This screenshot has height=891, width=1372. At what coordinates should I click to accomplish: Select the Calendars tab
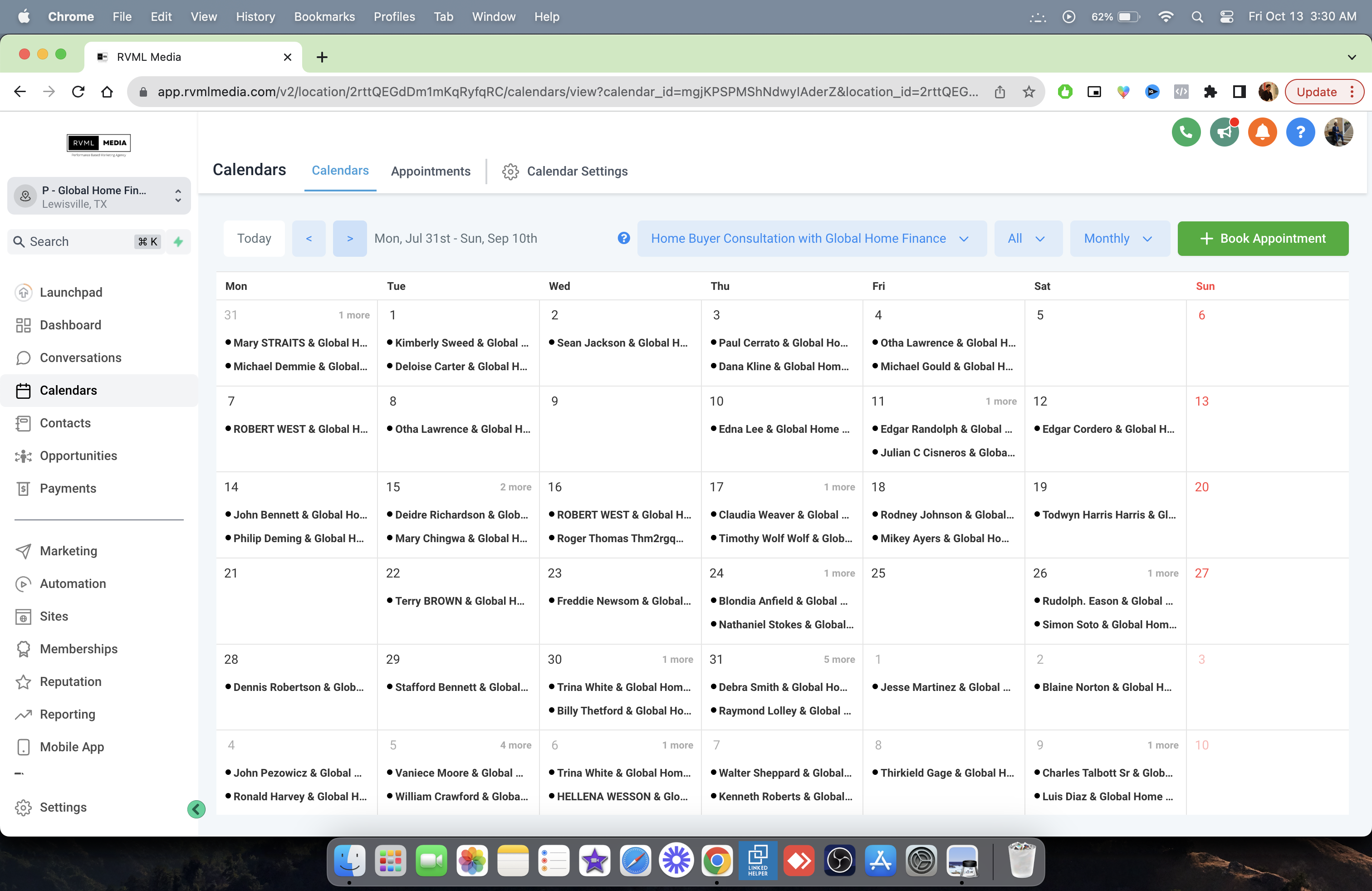[x=340, y=171]
